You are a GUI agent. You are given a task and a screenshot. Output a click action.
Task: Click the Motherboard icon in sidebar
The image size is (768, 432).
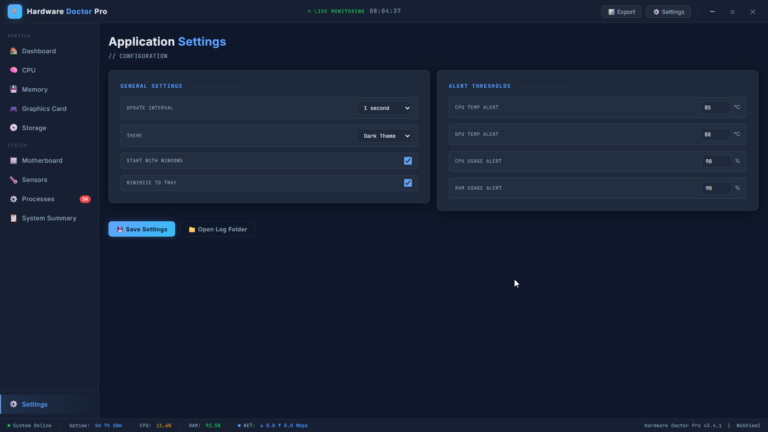[x=13, y=161]
